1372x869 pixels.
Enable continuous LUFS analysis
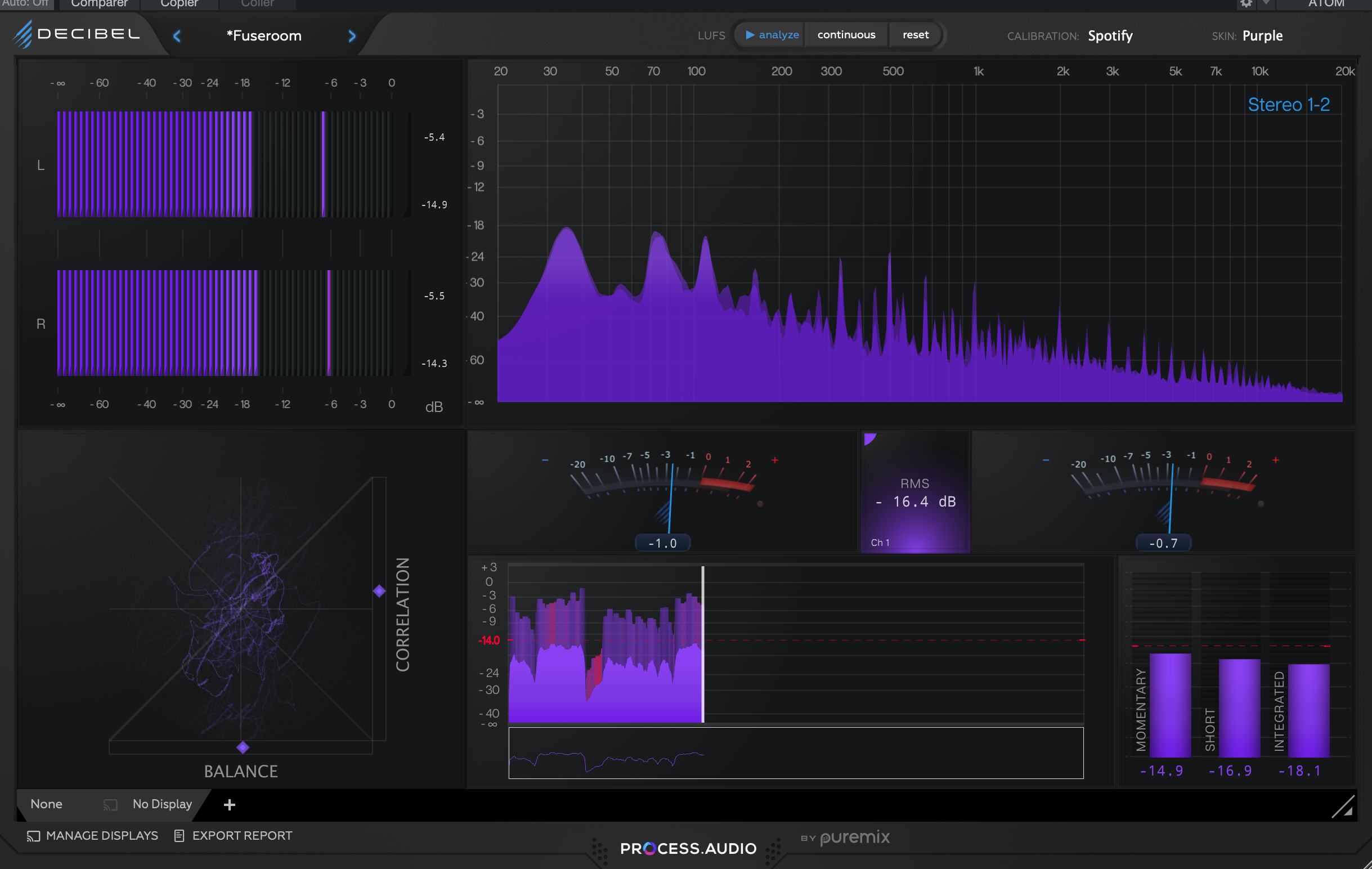(845, 34)
